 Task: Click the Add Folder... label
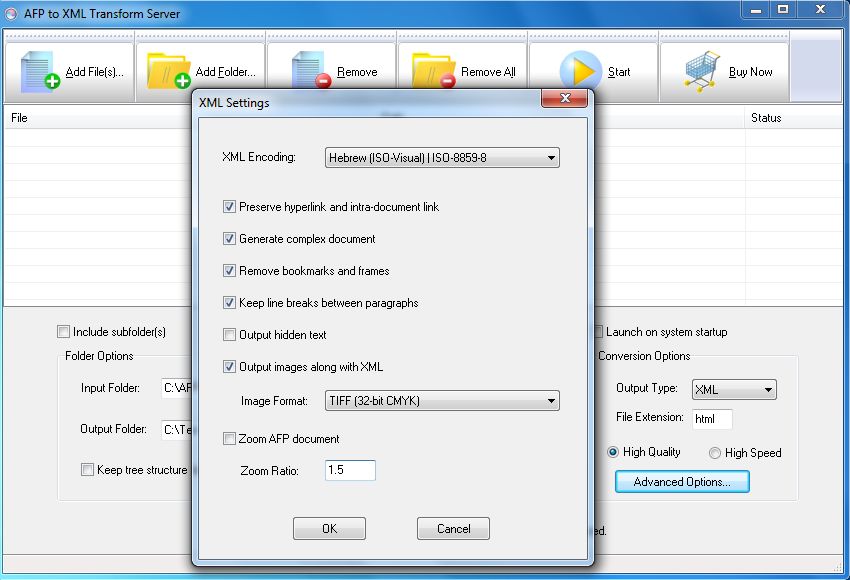(226, 72)
